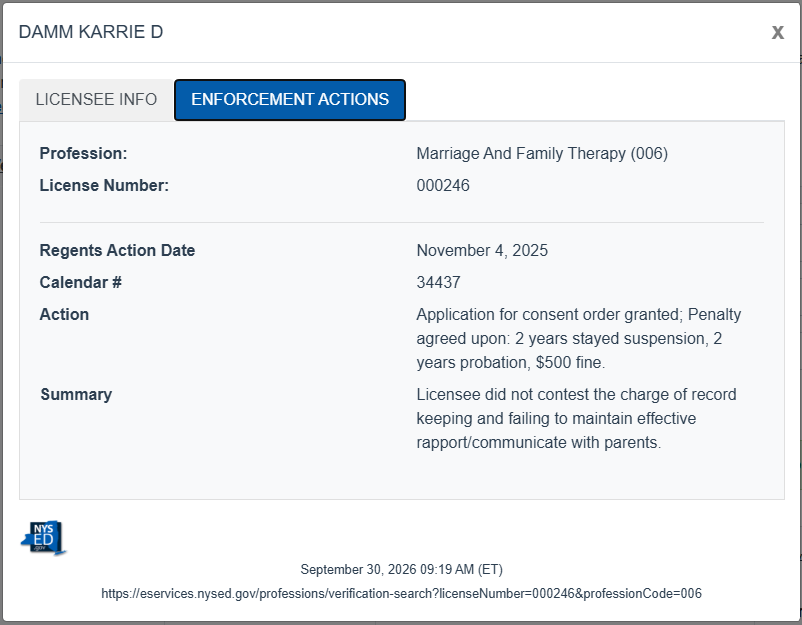Click the dialog title DAMM KARRIE D
802x625 pixels.
(x=91, y=32)
